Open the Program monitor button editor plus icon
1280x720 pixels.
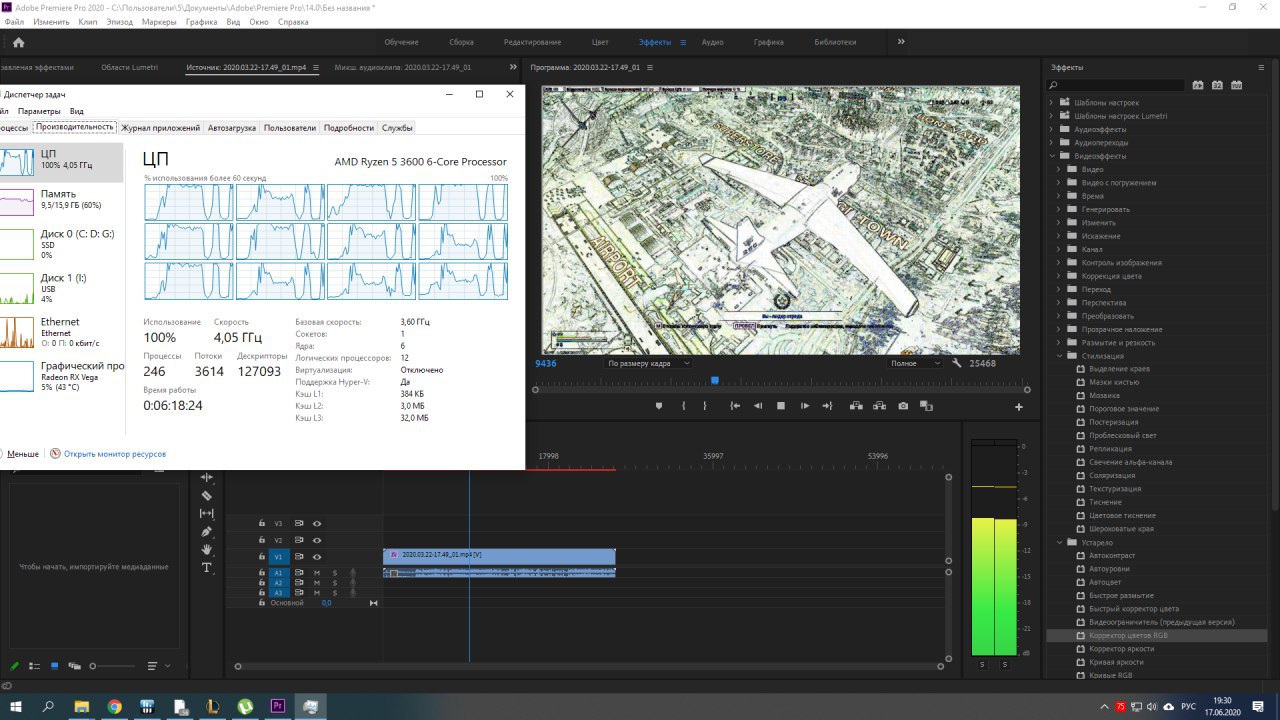point(1019,407)
